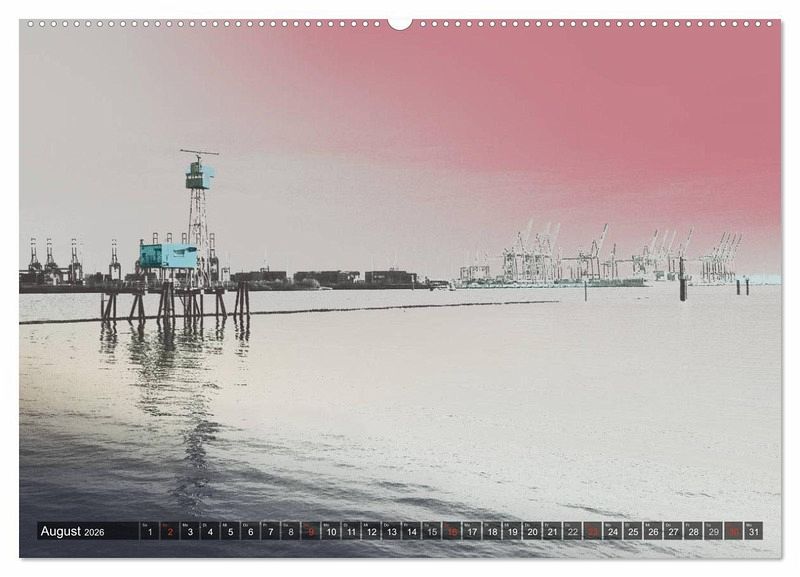Select the red Sunday date 2
Viewport: 800px width, 577px height.
click(170, 531)
